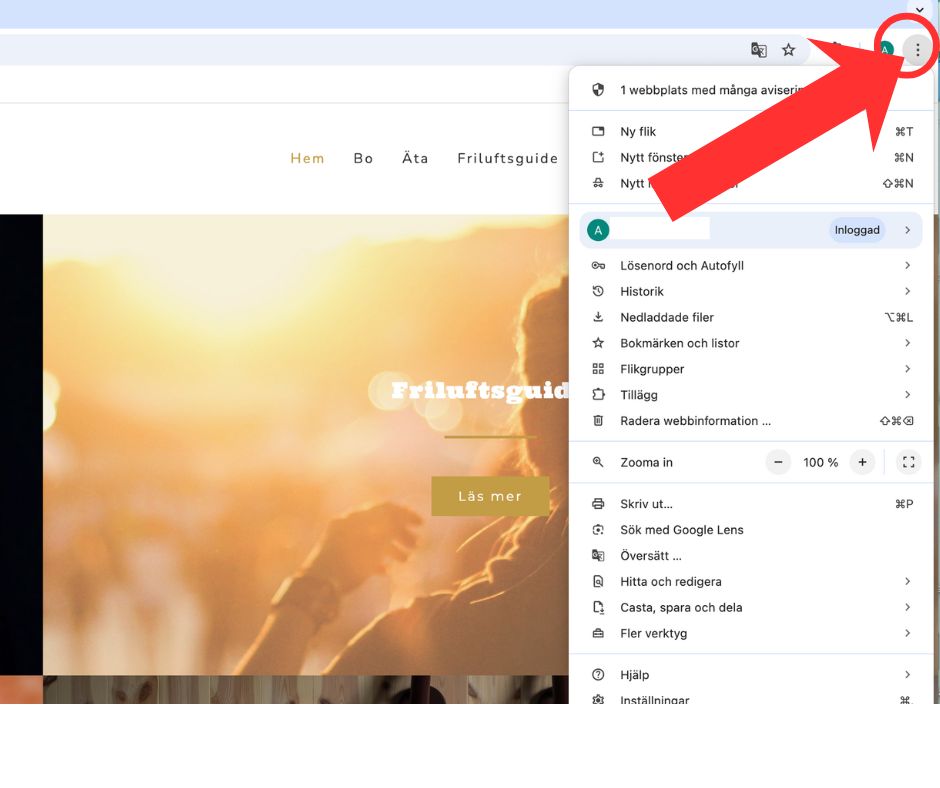Expand the Historik submenu
This screenshot has height=788, width=940.
click(642, 292)
